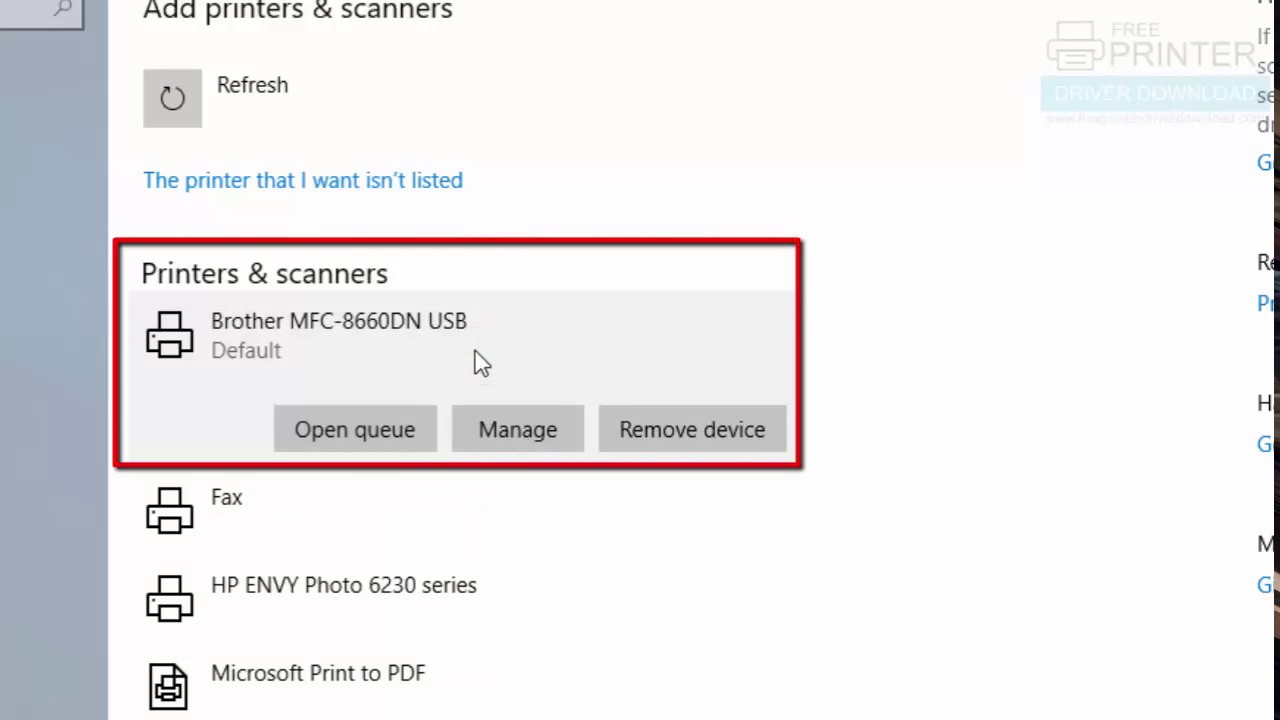The height and width of the screenshot is (720, 1280).
Task: Open "The printer that I want isn't listed"
Action: pyautogui.click(x=302, y=180)
